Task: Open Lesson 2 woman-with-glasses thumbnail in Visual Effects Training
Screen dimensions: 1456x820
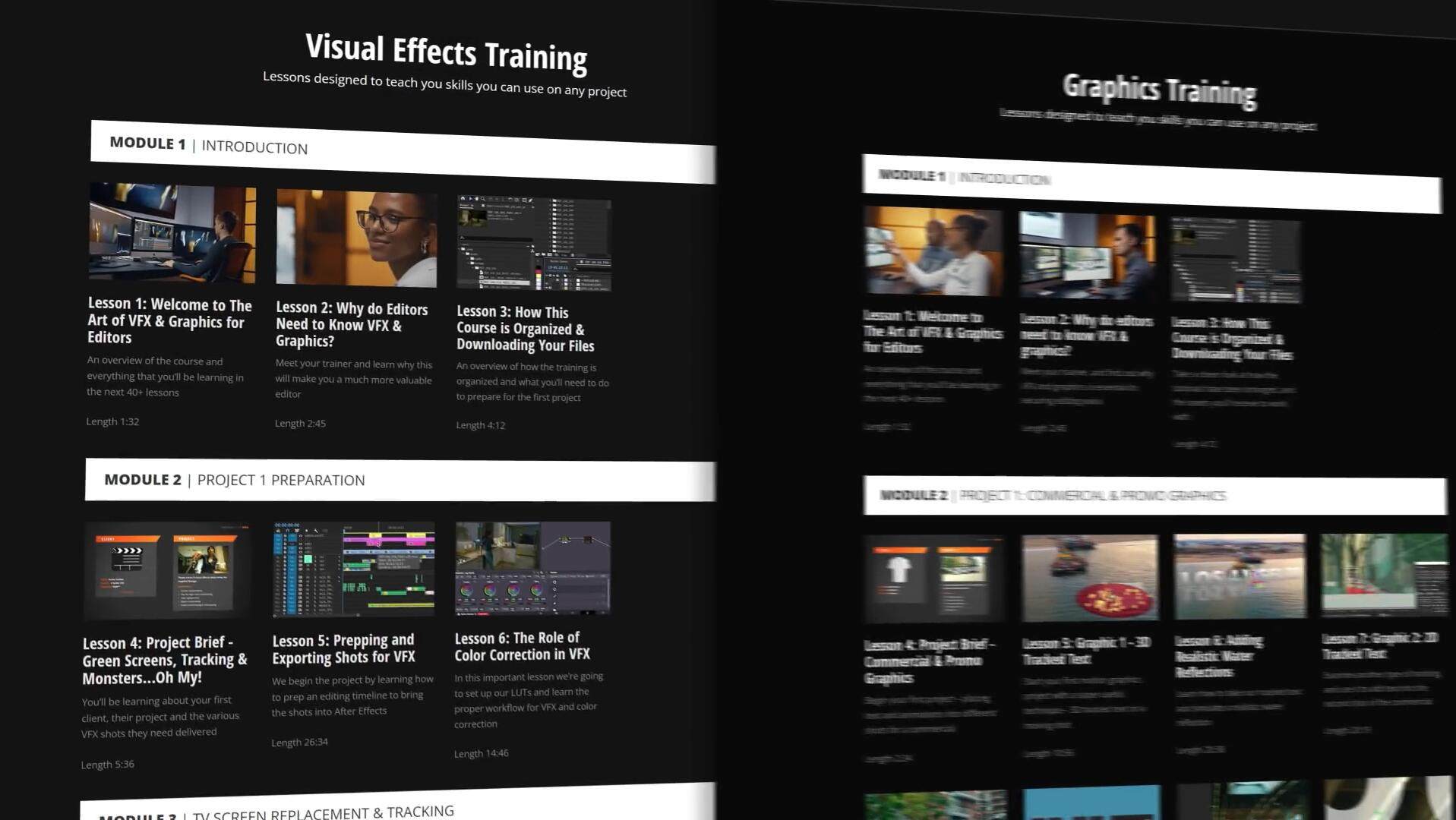Action: pos(356,238)
